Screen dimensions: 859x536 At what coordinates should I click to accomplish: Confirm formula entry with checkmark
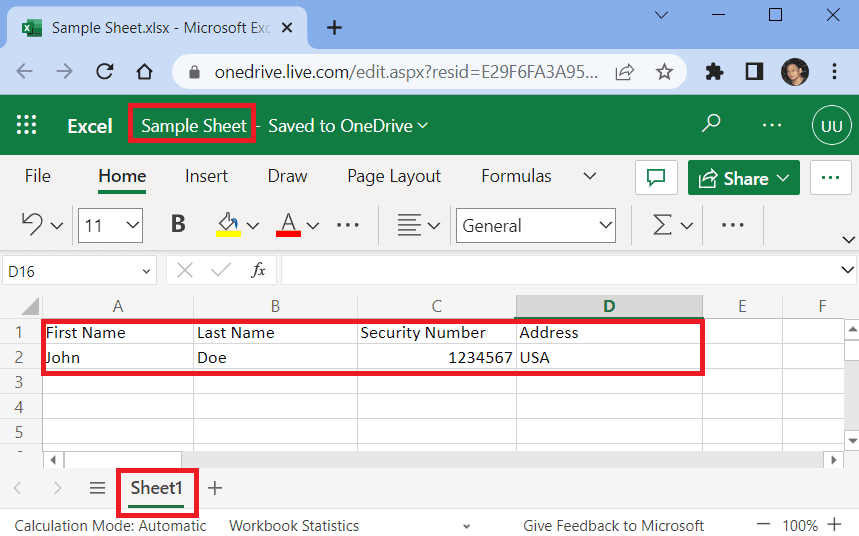pyautogui.click(x=221, y=270)
